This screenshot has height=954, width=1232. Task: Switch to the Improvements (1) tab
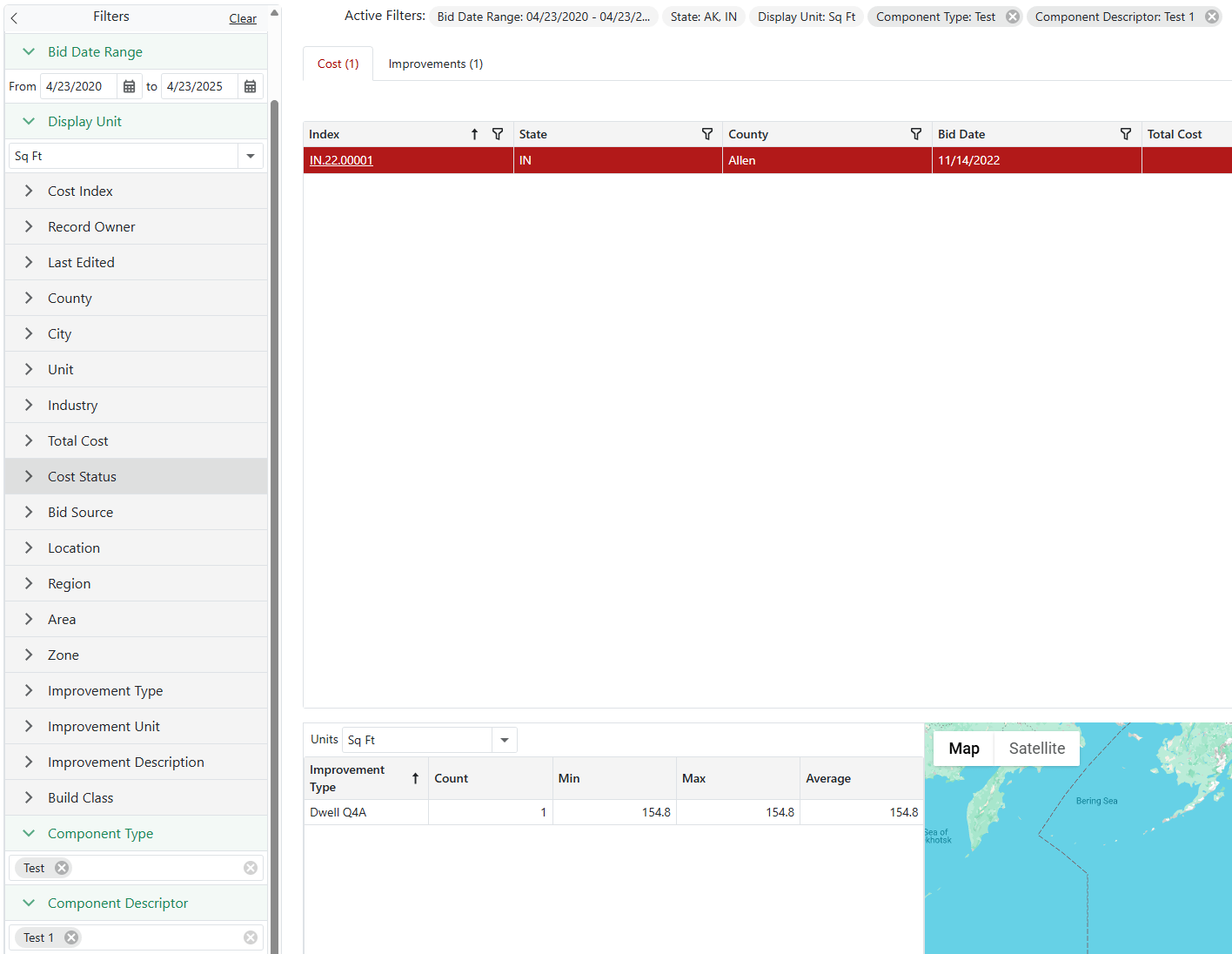pos(435,64)
